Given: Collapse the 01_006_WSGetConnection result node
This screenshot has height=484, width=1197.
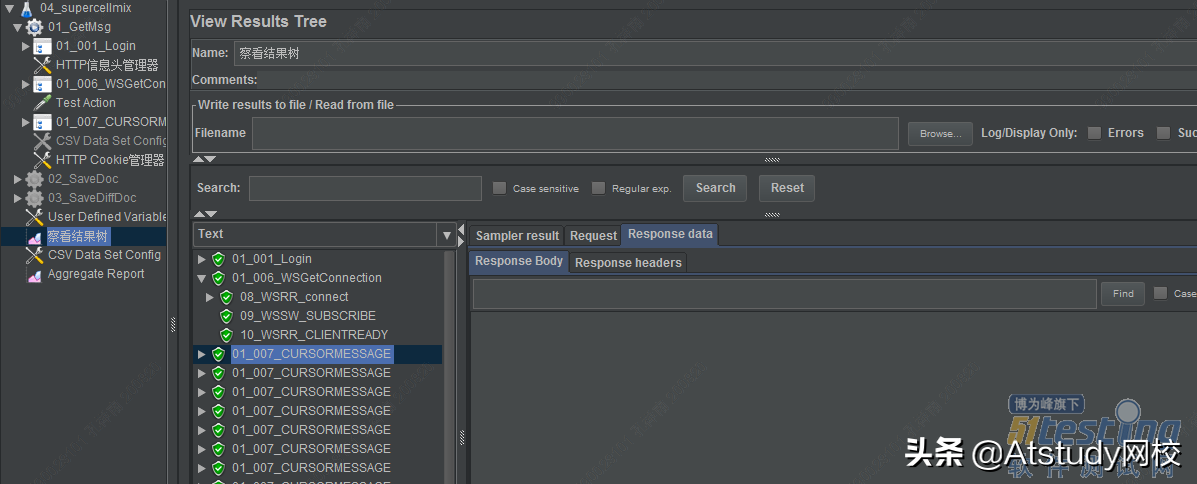Looking at the screenshot, I should (202, 278).
